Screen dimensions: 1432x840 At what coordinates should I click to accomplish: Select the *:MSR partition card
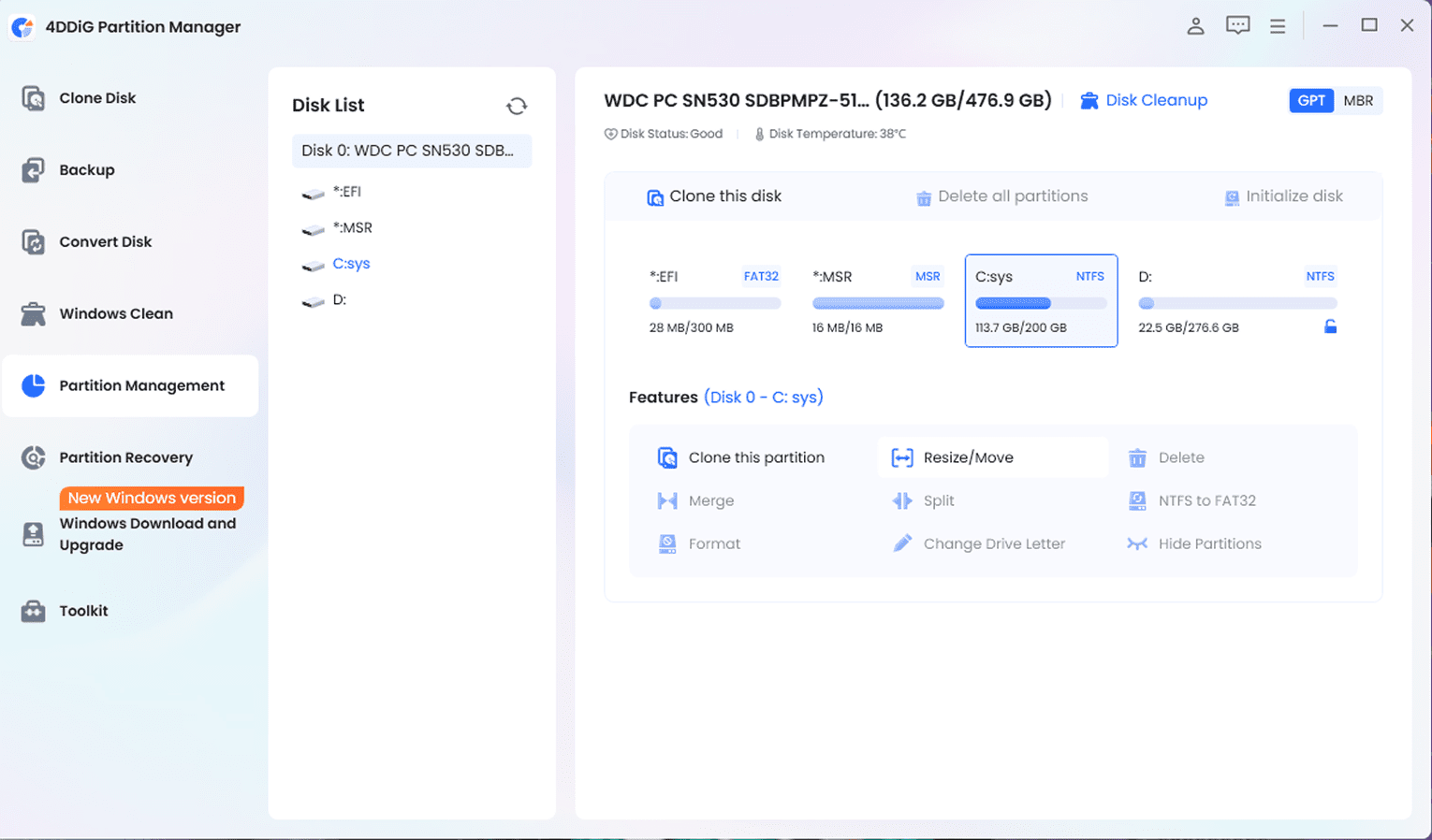point(878,301)
